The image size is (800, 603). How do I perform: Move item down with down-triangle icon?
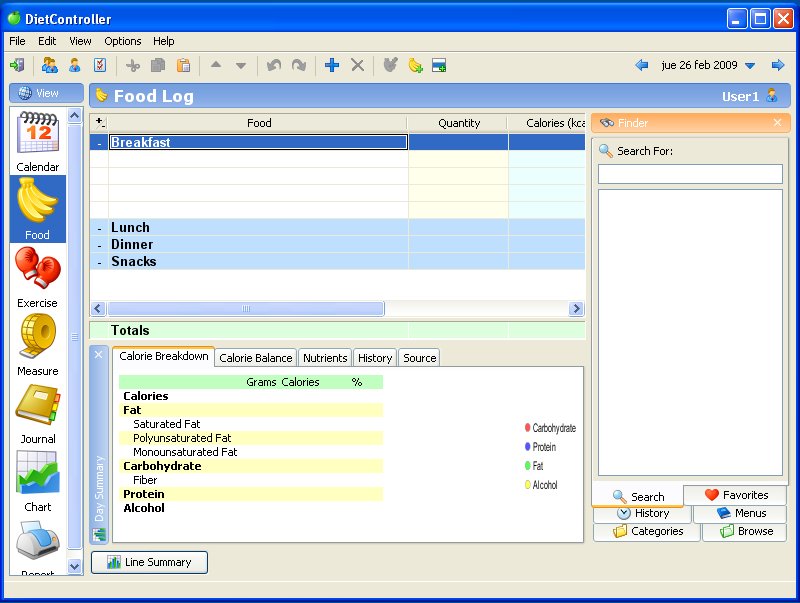point(241,66)
